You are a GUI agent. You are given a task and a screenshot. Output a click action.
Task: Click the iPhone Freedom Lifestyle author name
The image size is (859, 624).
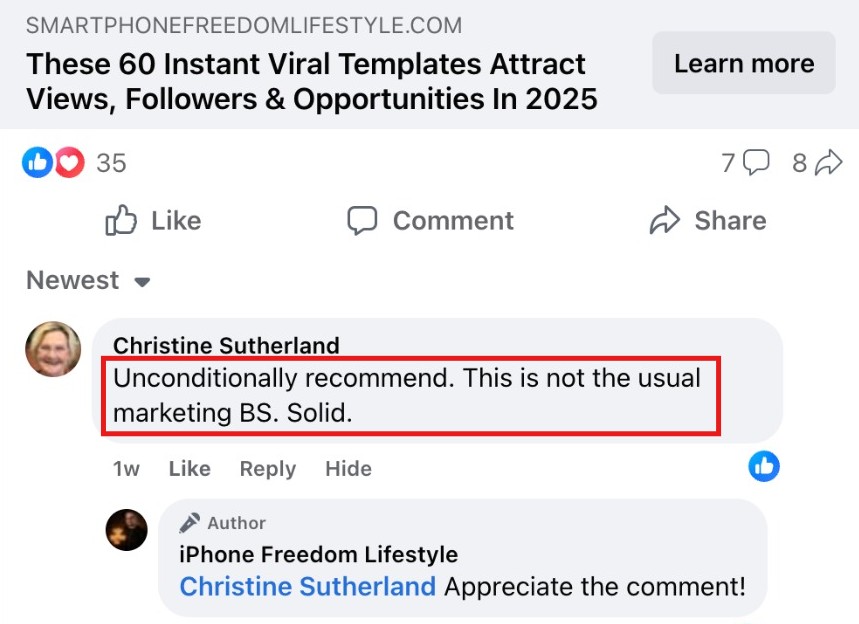click(x=318, y=554)
